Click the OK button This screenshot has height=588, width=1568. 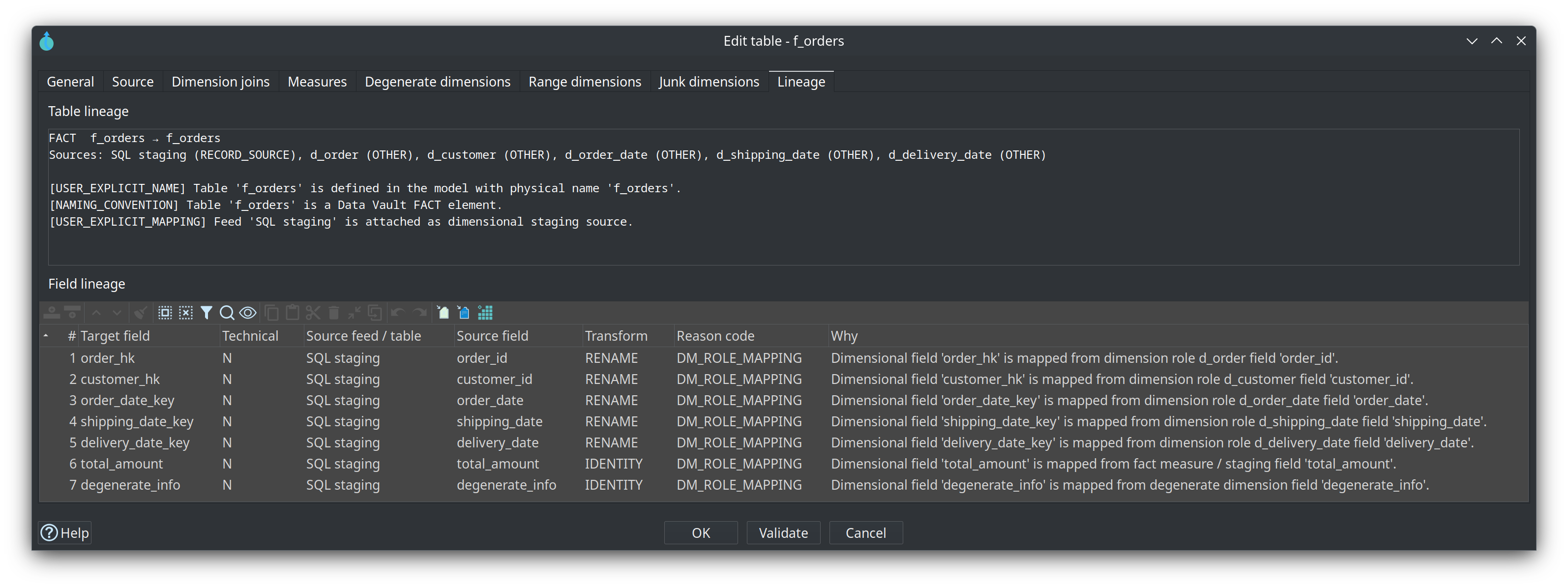click(701, 532)
